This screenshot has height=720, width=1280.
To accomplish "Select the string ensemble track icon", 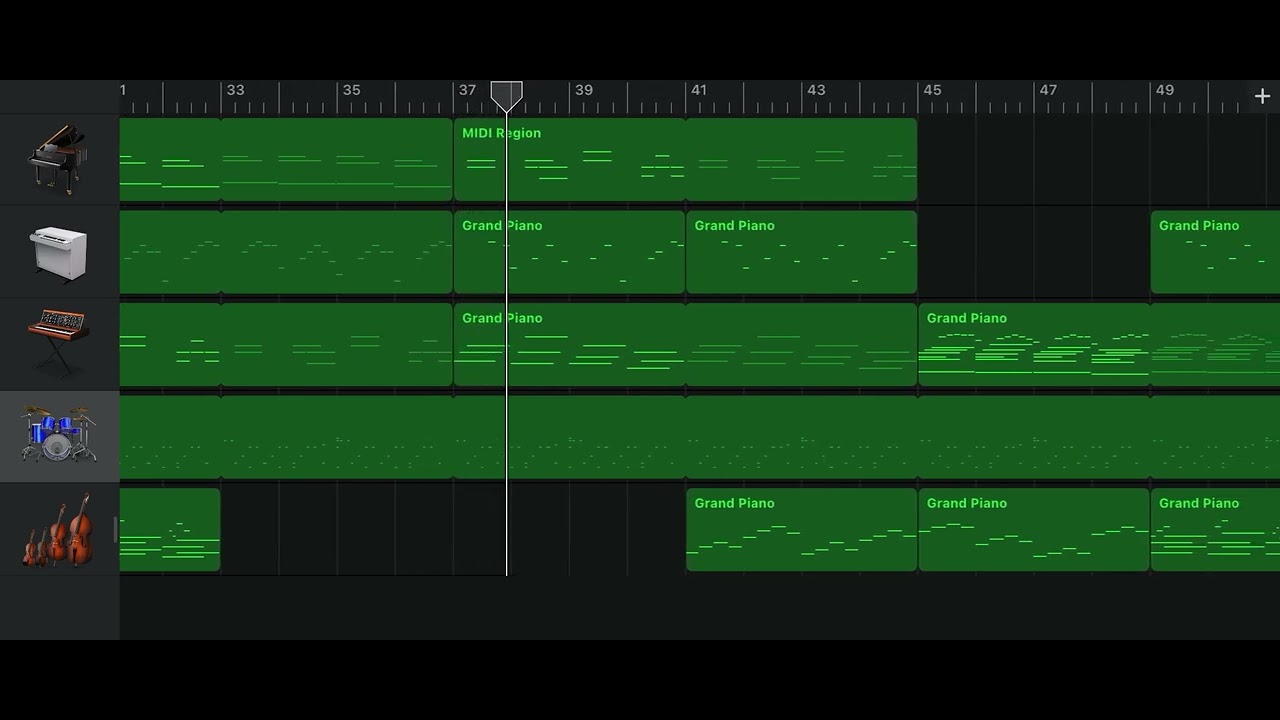I will pyautogui.click(x=58, y=530).
